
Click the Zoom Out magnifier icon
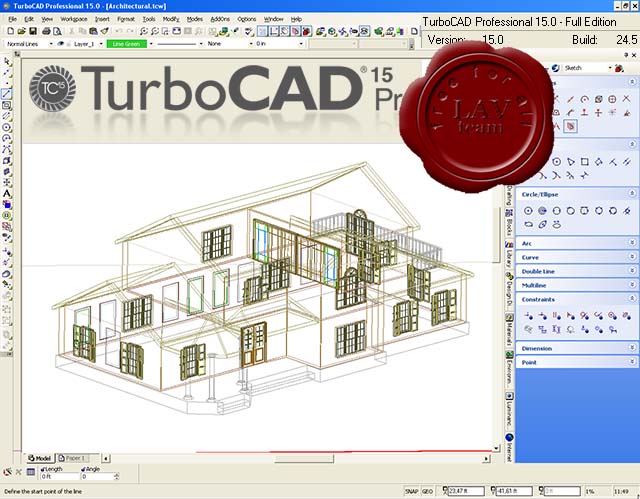tap(155, 31)
